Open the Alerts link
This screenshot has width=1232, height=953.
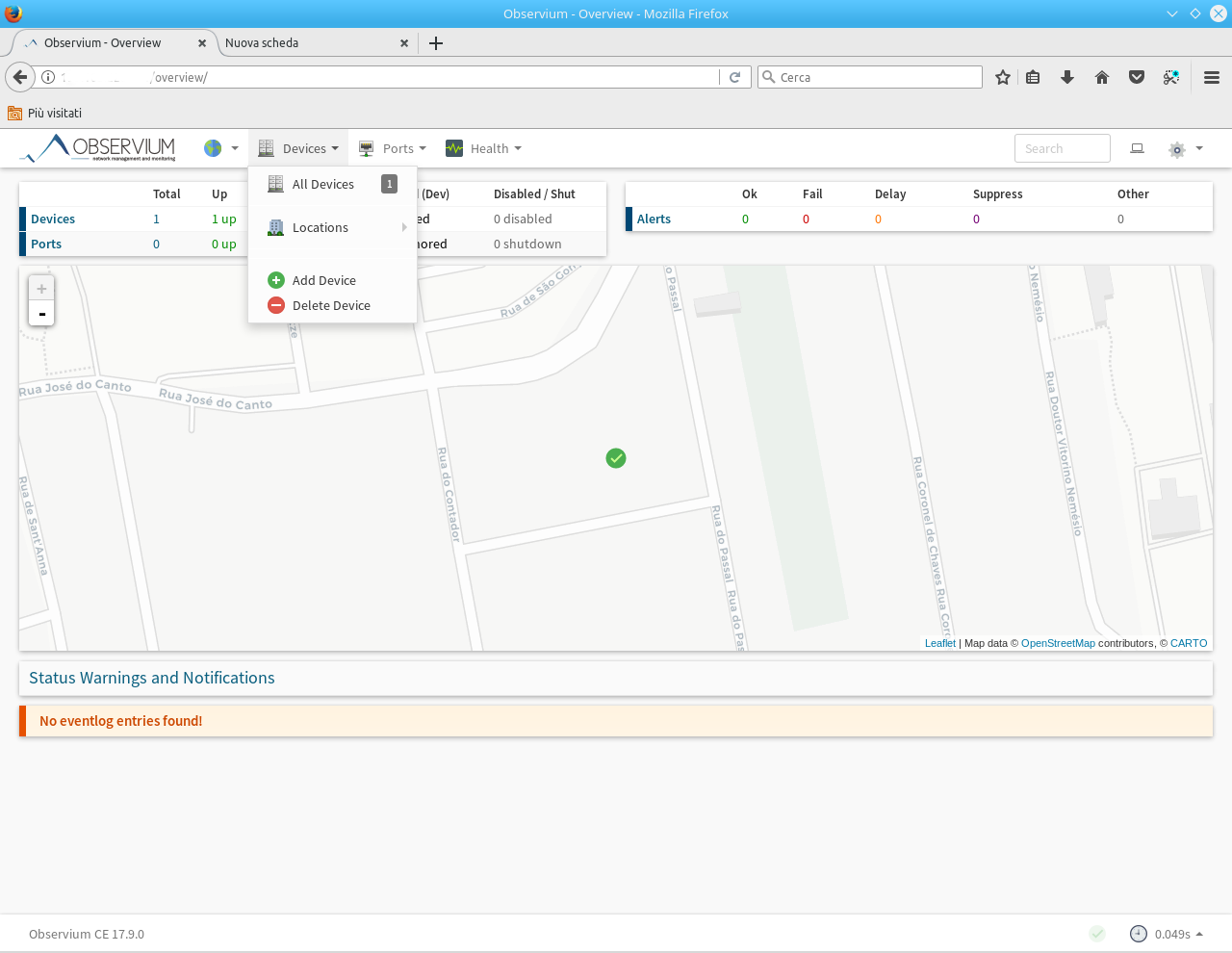click(654, 219)
